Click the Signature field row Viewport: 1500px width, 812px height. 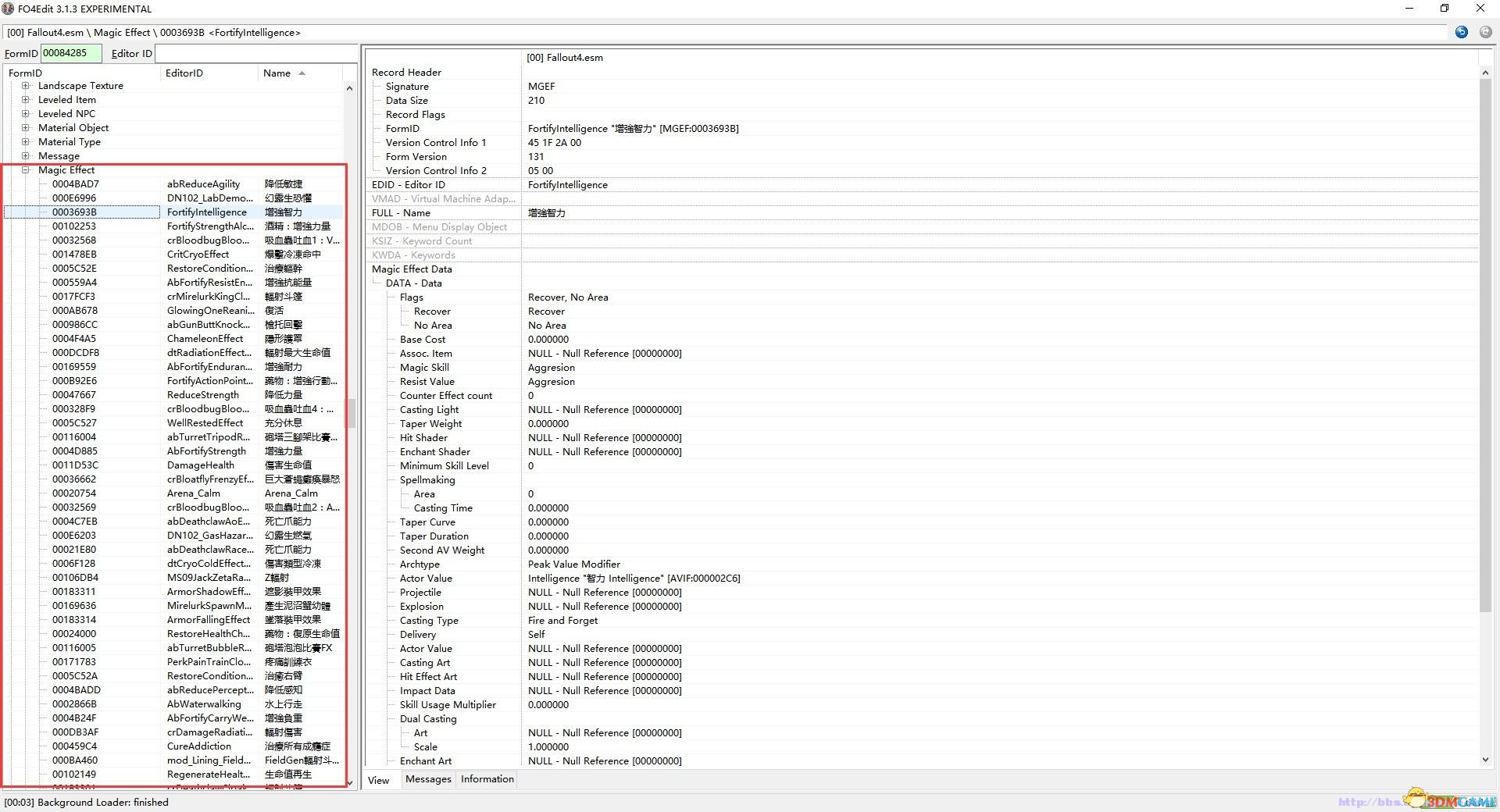922,87
